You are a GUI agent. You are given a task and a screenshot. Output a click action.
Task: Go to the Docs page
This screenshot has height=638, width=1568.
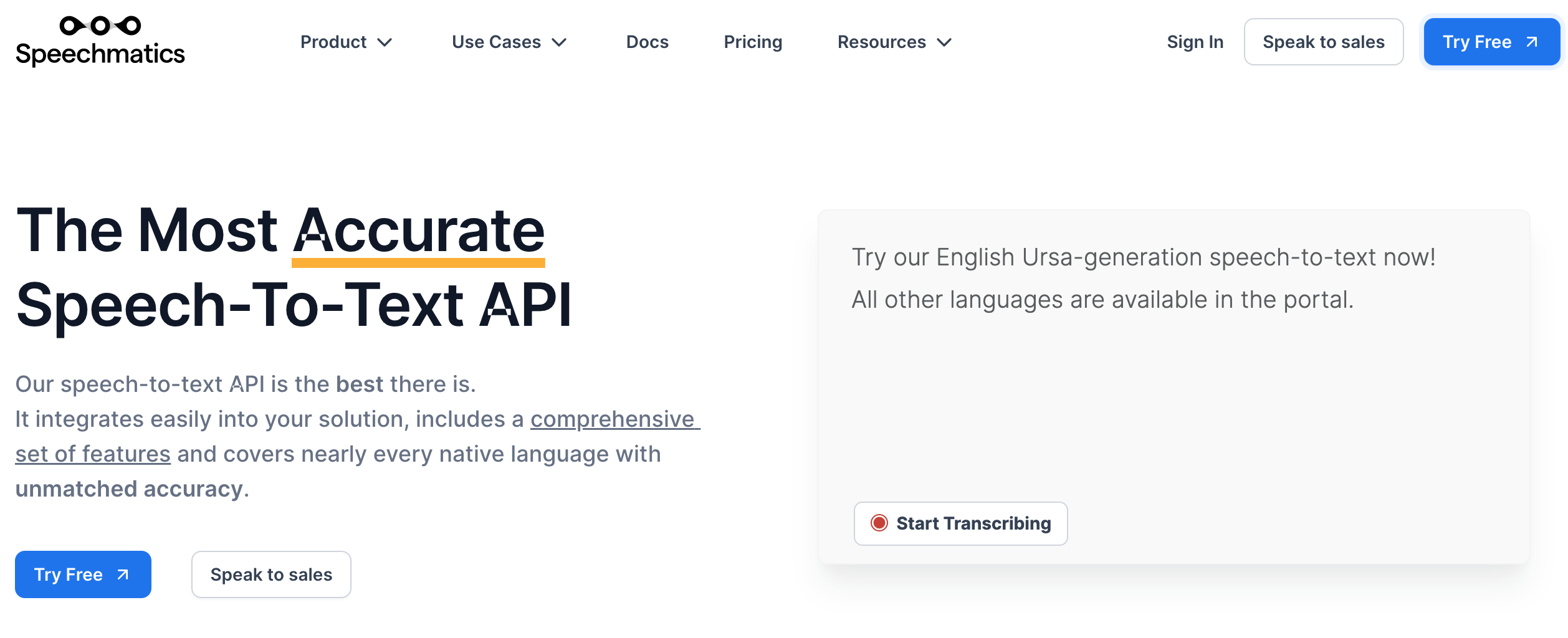647,42
